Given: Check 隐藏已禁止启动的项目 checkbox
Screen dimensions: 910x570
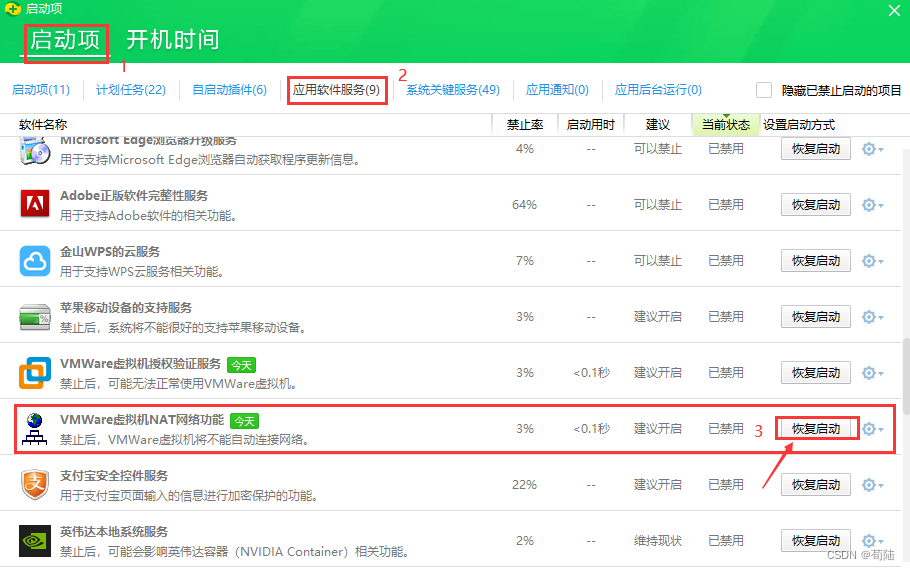Looking at the screenshot, I should (764, 90).
